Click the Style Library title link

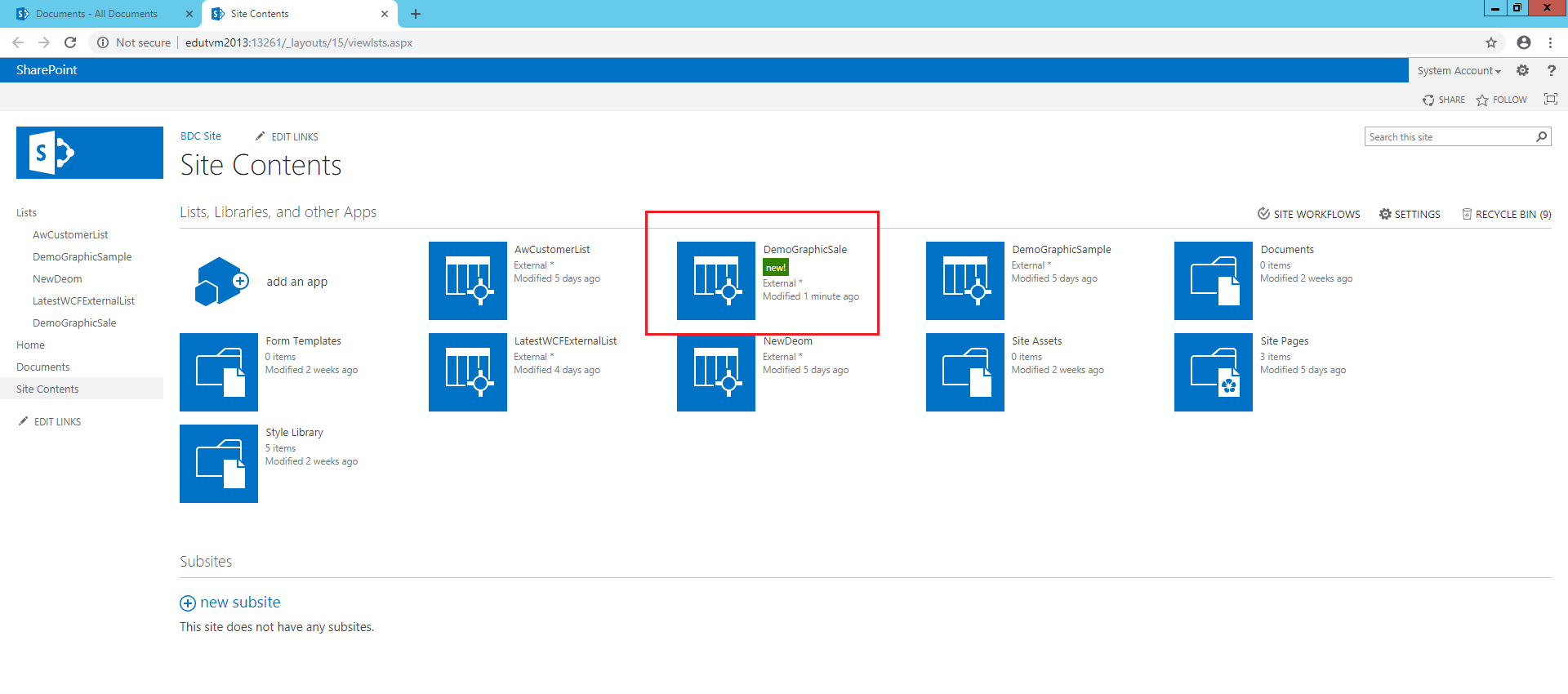click(294, 433)
